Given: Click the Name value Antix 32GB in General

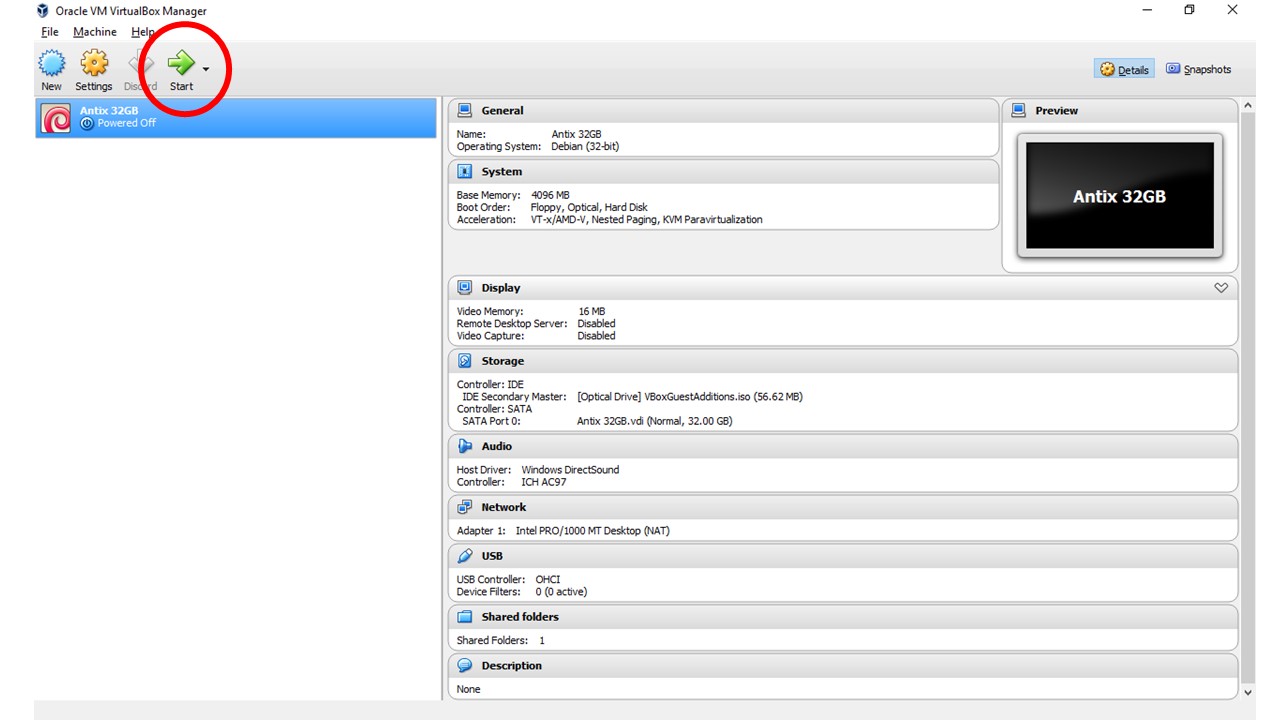Looking at the screenshot, I should click(576, 134).
